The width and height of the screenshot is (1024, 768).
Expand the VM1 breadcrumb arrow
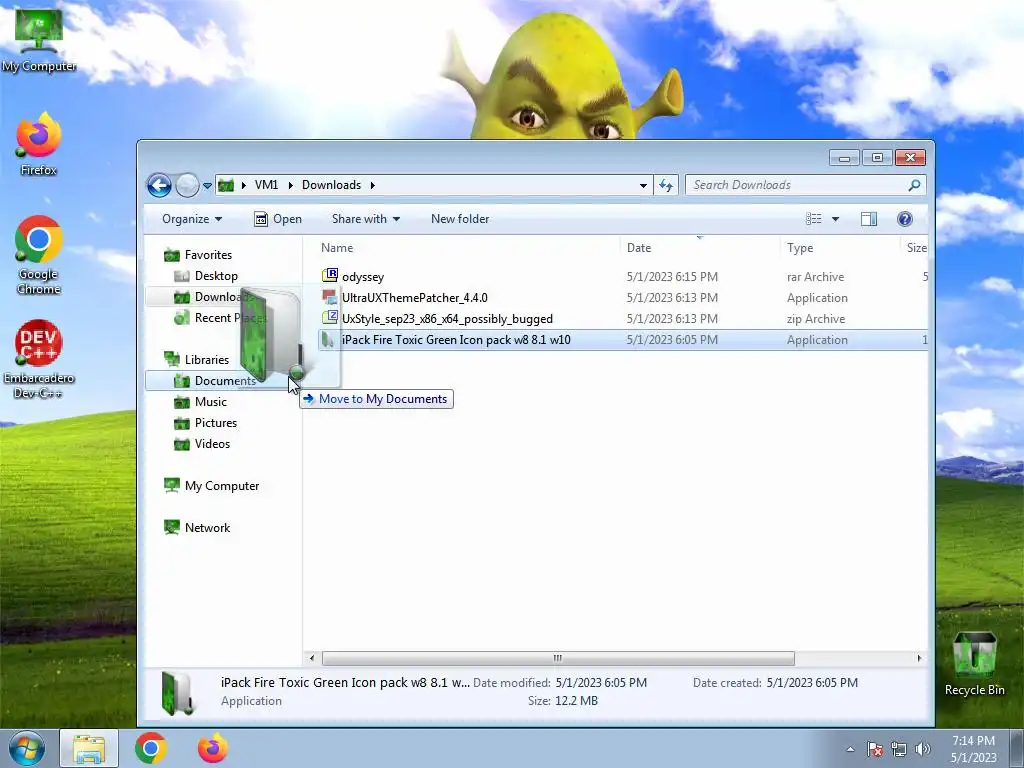[x=291, y=185]
